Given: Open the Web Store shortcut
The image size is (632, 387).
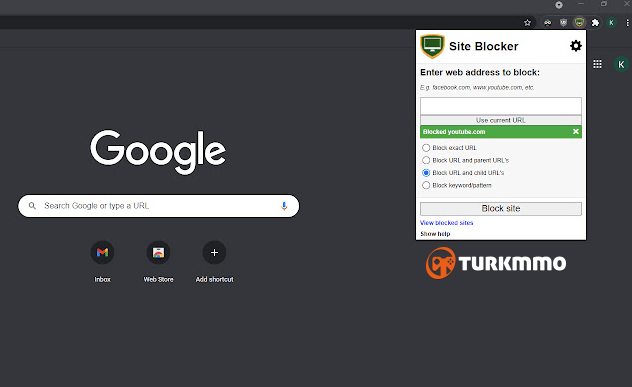Looking at the screenshot, I should pyautogui.click(x=158, y=253).
